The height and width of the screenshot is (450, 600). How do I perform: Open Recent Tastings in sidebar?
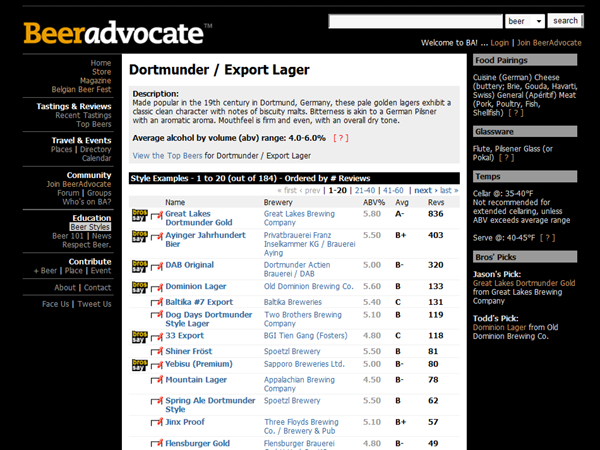point(83,115)
